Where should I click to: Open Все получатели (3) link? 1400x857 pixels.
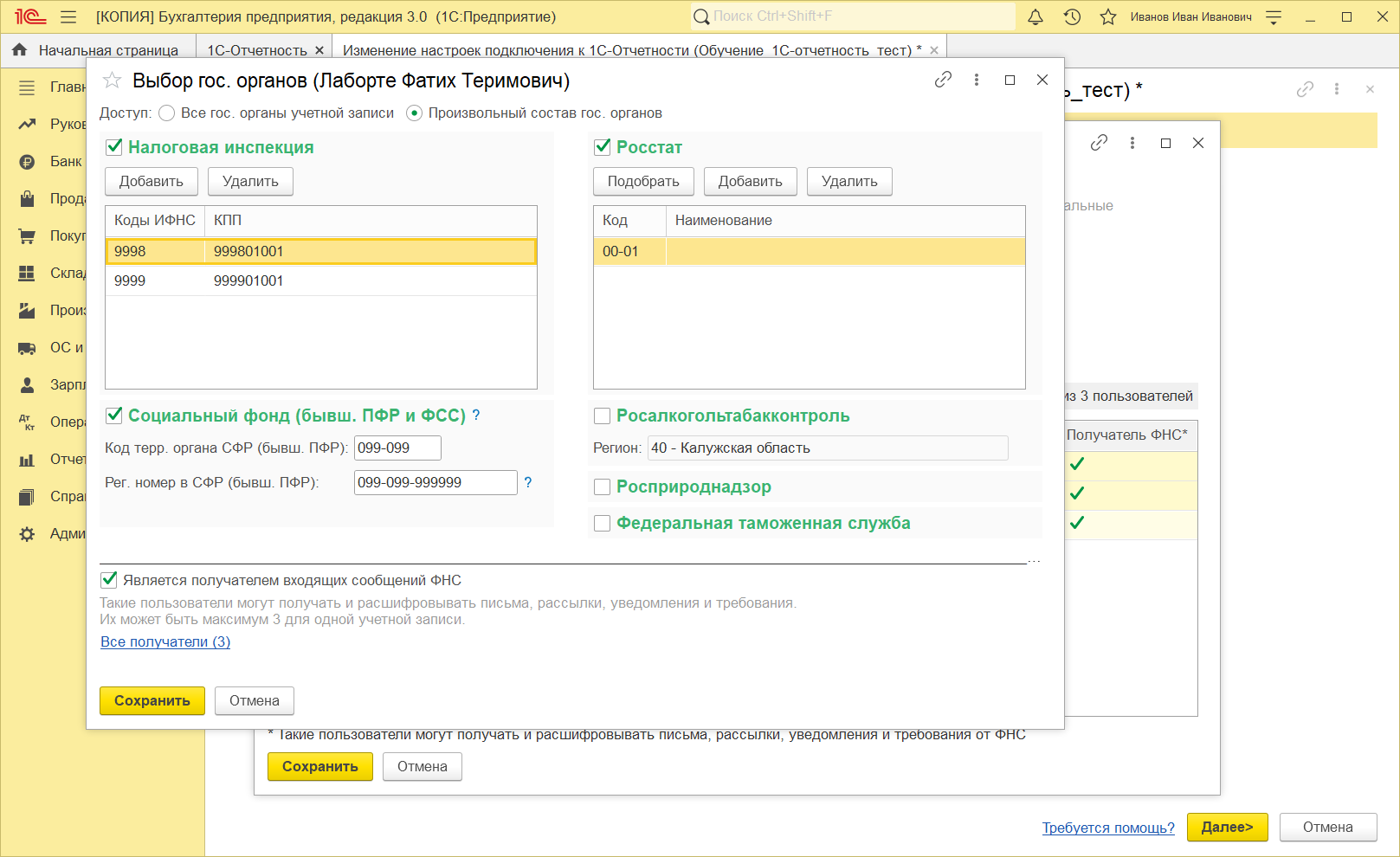pos(165,641)
